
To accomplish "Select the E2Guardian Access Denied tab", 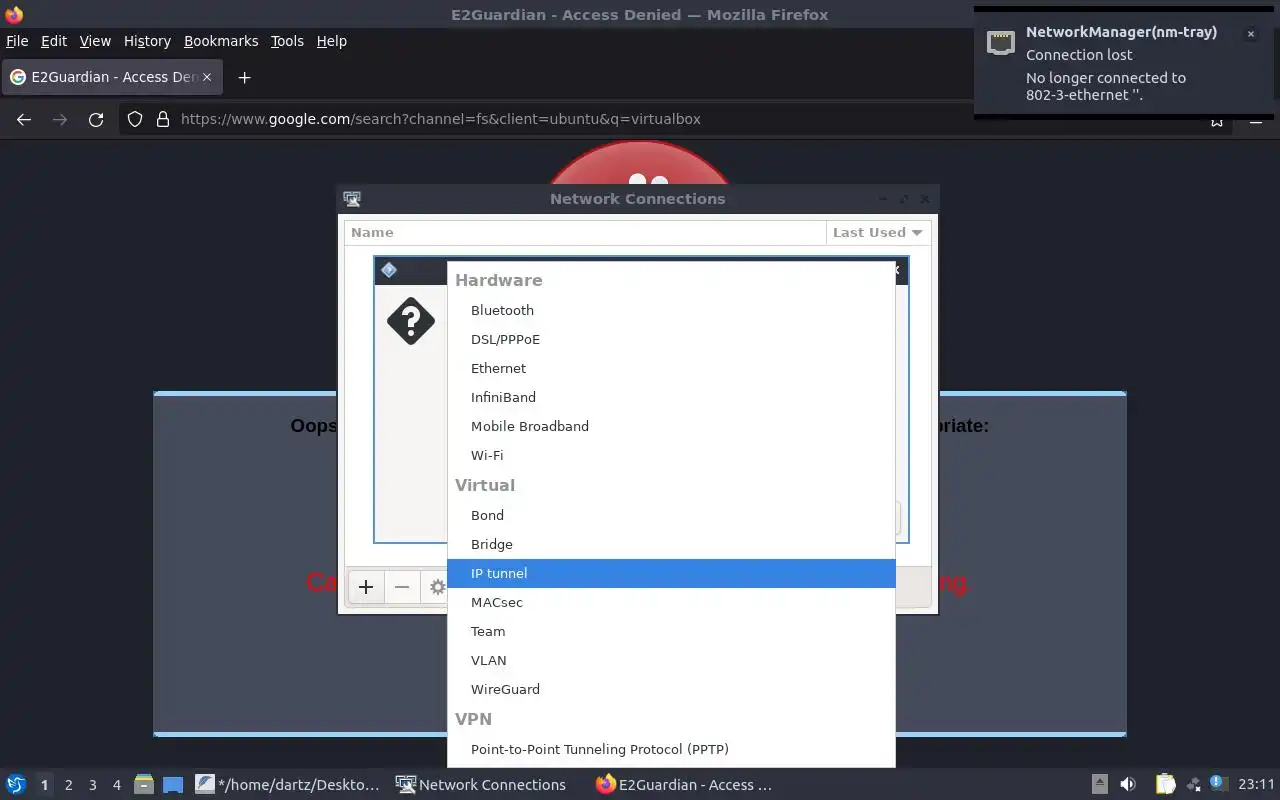I will click(112, 77).
